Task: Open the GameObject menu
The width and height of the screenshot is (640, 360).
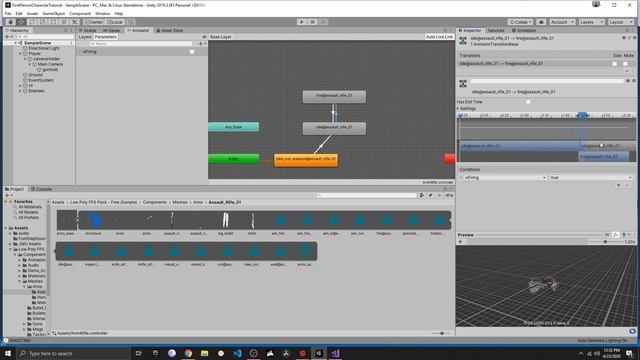Action: point(53,13)
